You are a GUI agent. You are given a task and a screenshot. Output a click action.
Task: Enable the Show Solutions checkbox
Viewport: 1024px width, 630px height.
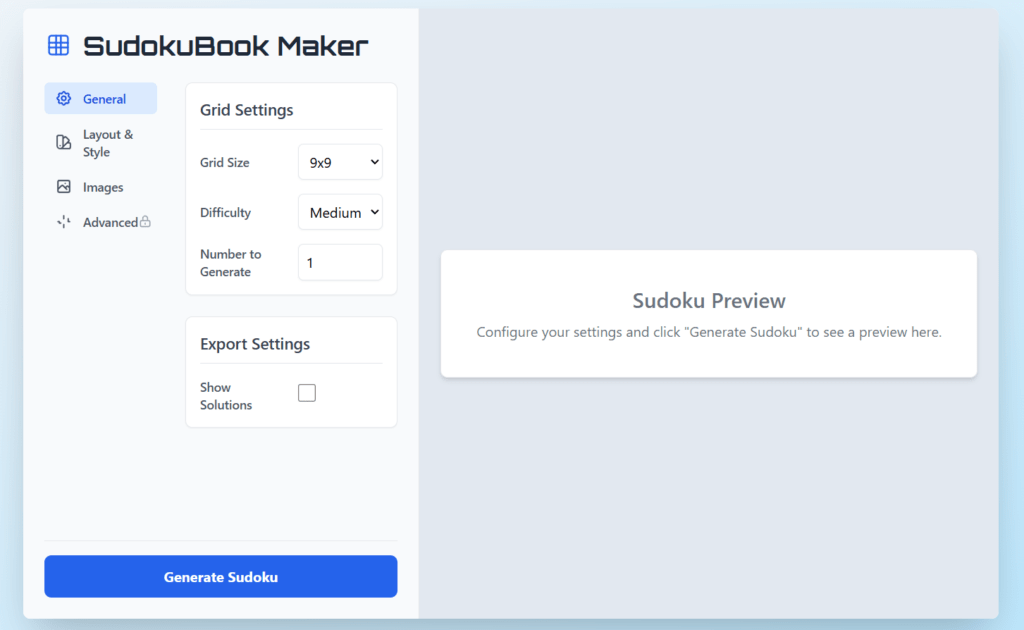[307, 393]
